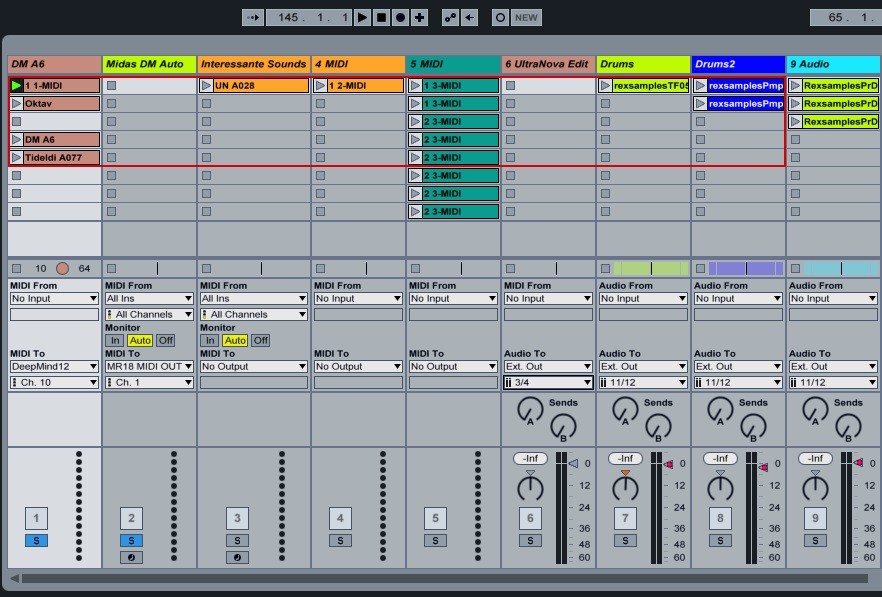
Task: Select the DM A6 track header
Action: click(x=55, y=64)
